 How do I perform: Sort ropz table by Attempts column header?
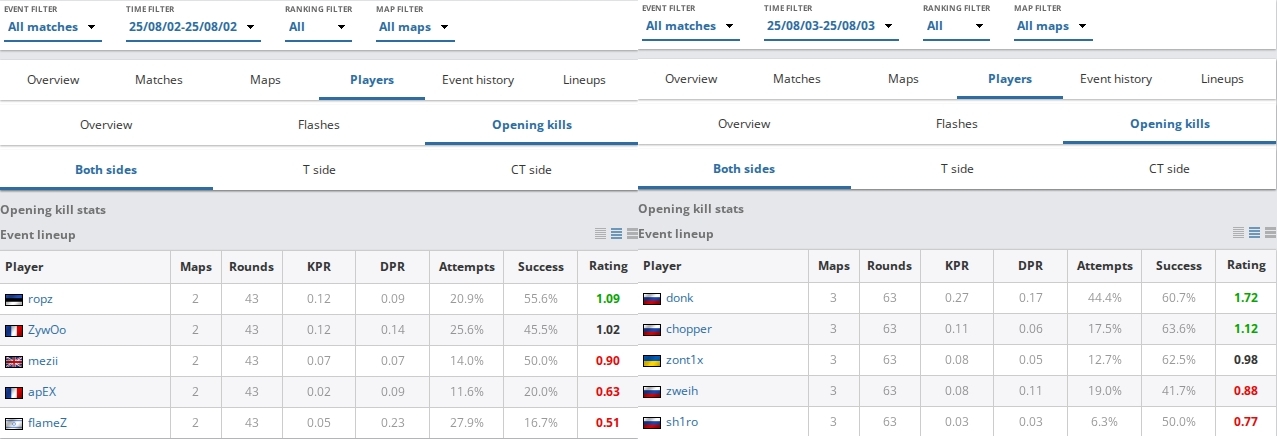pyautogui.click(x=467, y=267)
